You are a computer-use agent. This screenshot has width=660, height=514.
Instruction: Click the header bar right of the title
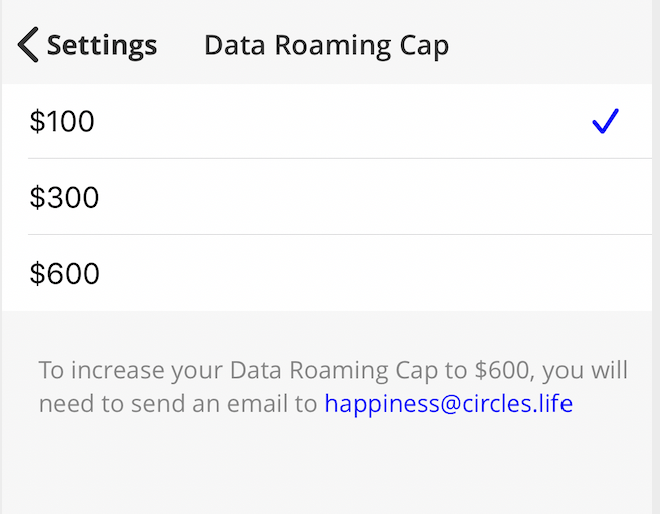560,45
